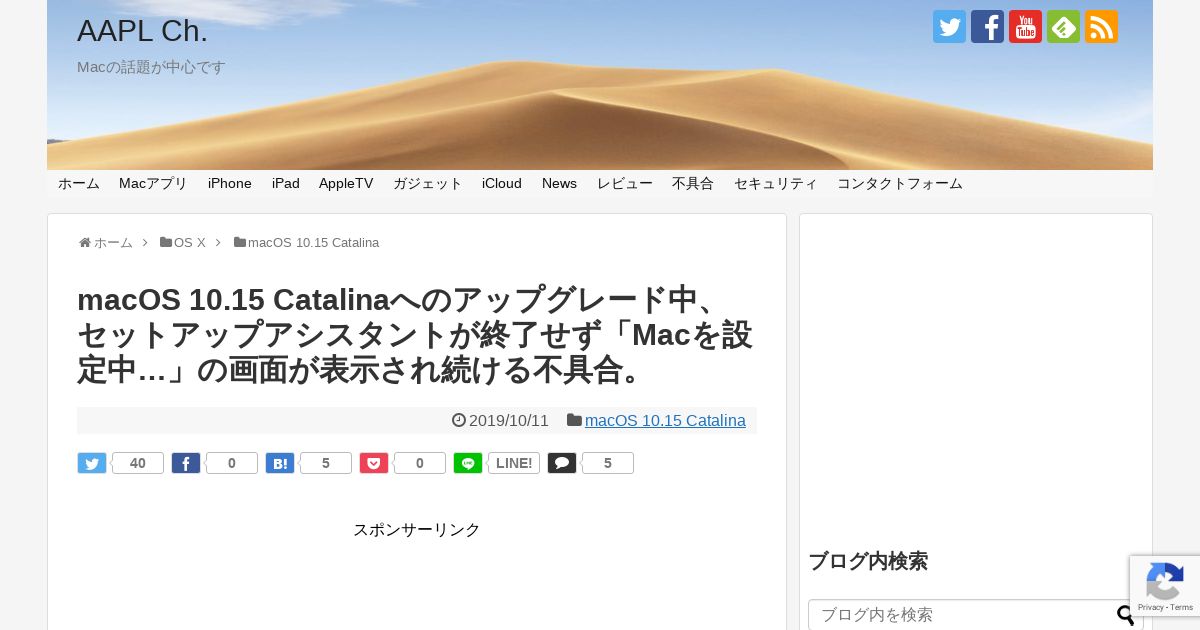The width and height of the screenshot is (1200, 630).
Task: Go to コンタクトフォーム page
Action: 900,183
